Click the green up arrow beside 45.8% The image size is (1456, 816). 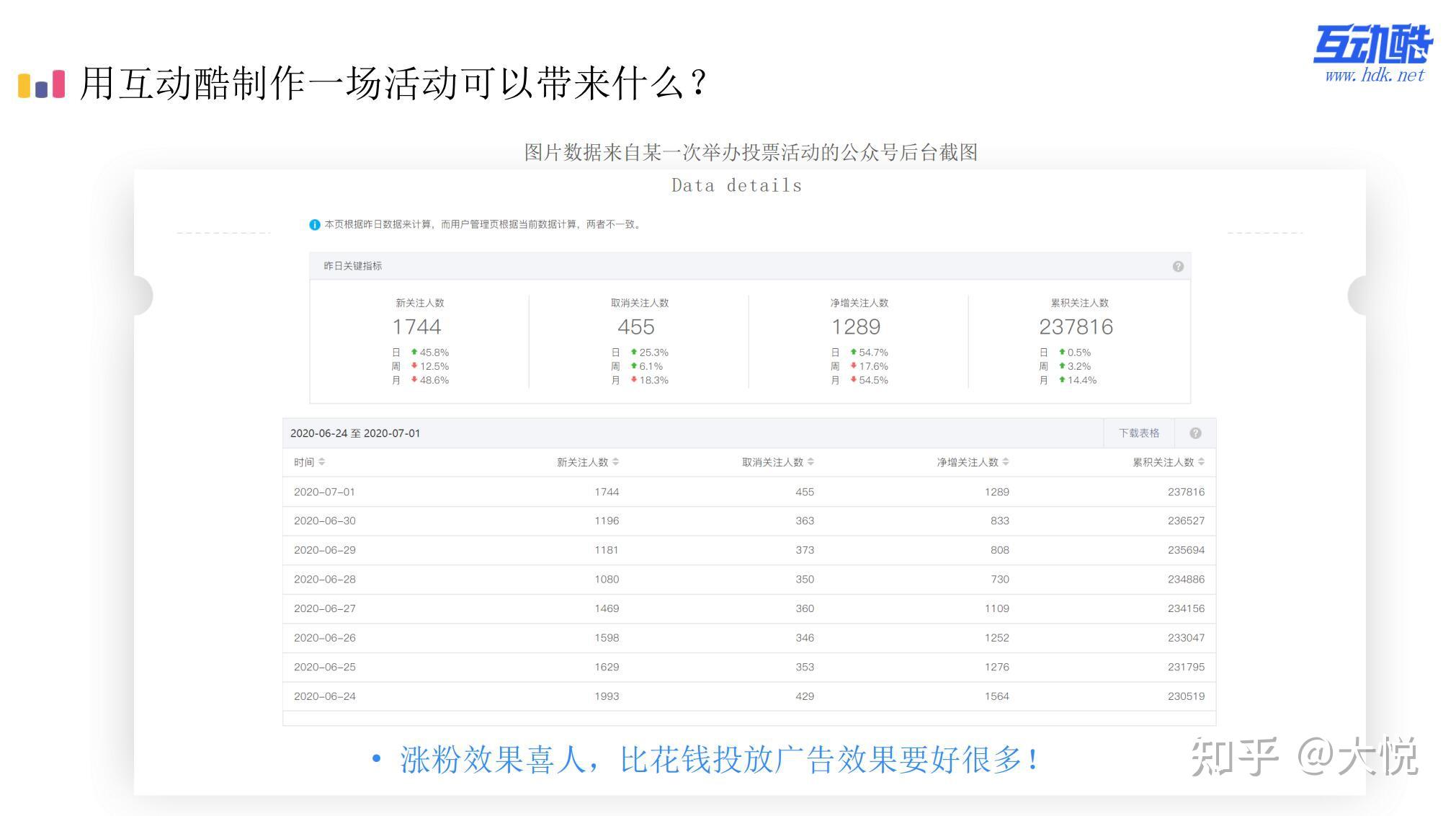pyautogui.click(x=414, y=352)
